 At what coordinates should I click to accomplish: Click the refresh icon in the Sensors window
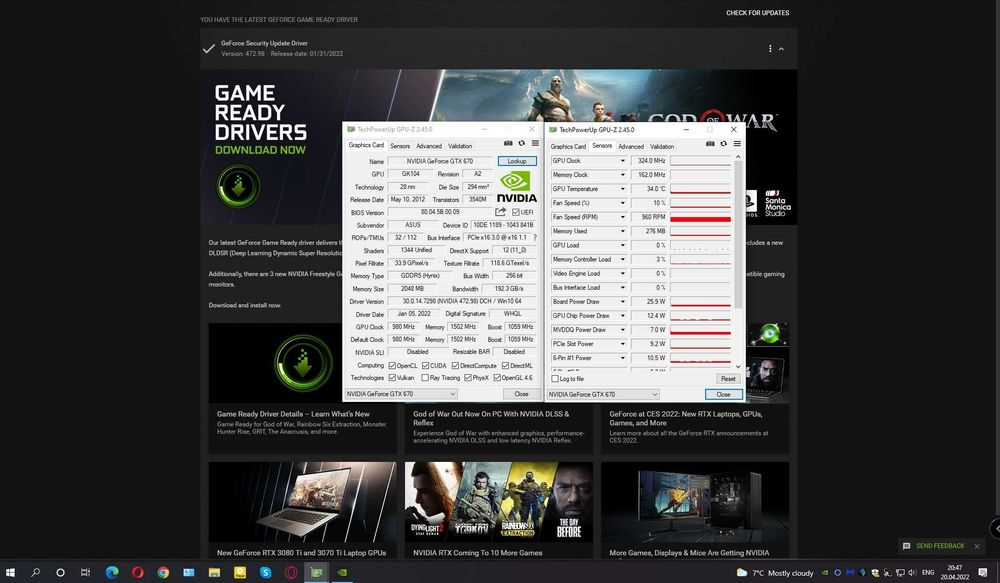(x=723, y=144)
